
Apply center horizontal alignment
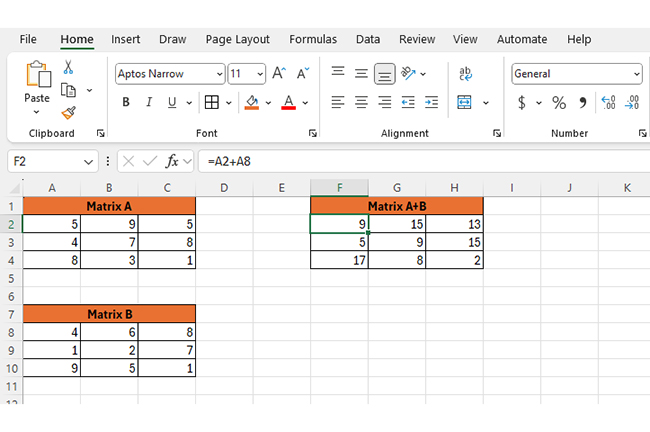tap(361, 103)
